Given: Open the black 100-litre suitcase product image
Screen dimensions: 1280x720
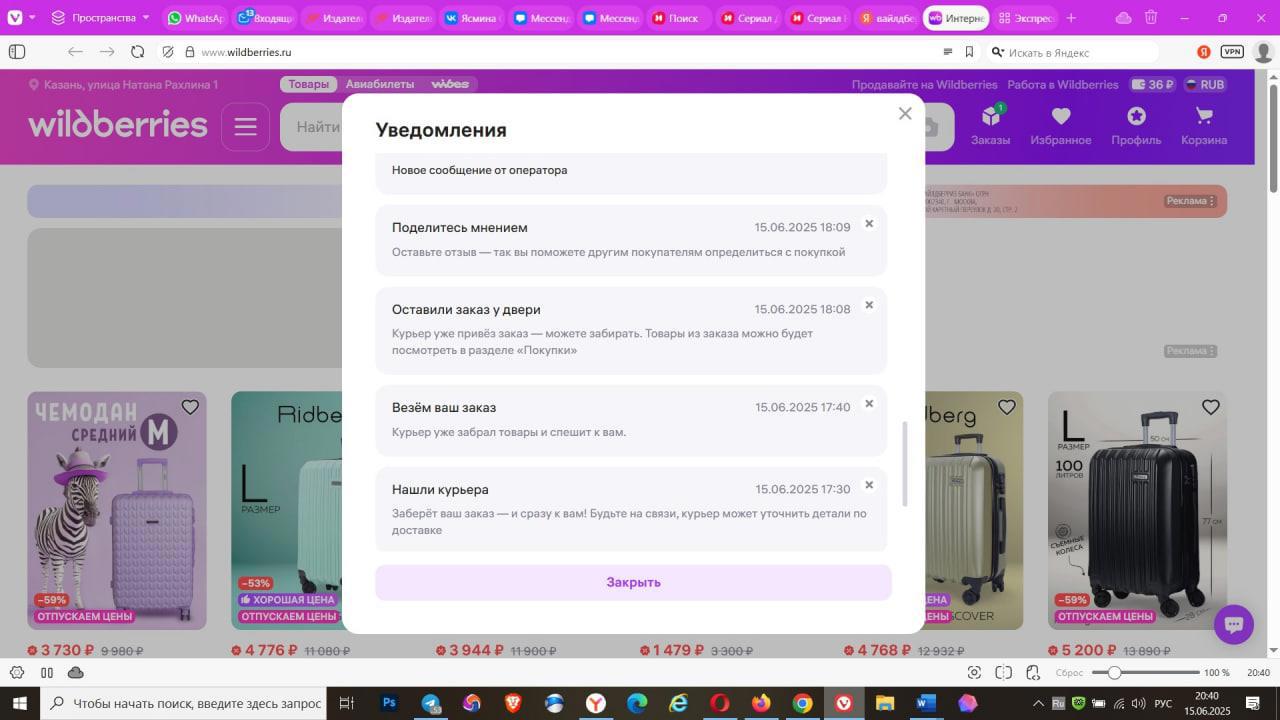Looking at the screenshot, I should pyautogui.click(x=1137, y=510).
